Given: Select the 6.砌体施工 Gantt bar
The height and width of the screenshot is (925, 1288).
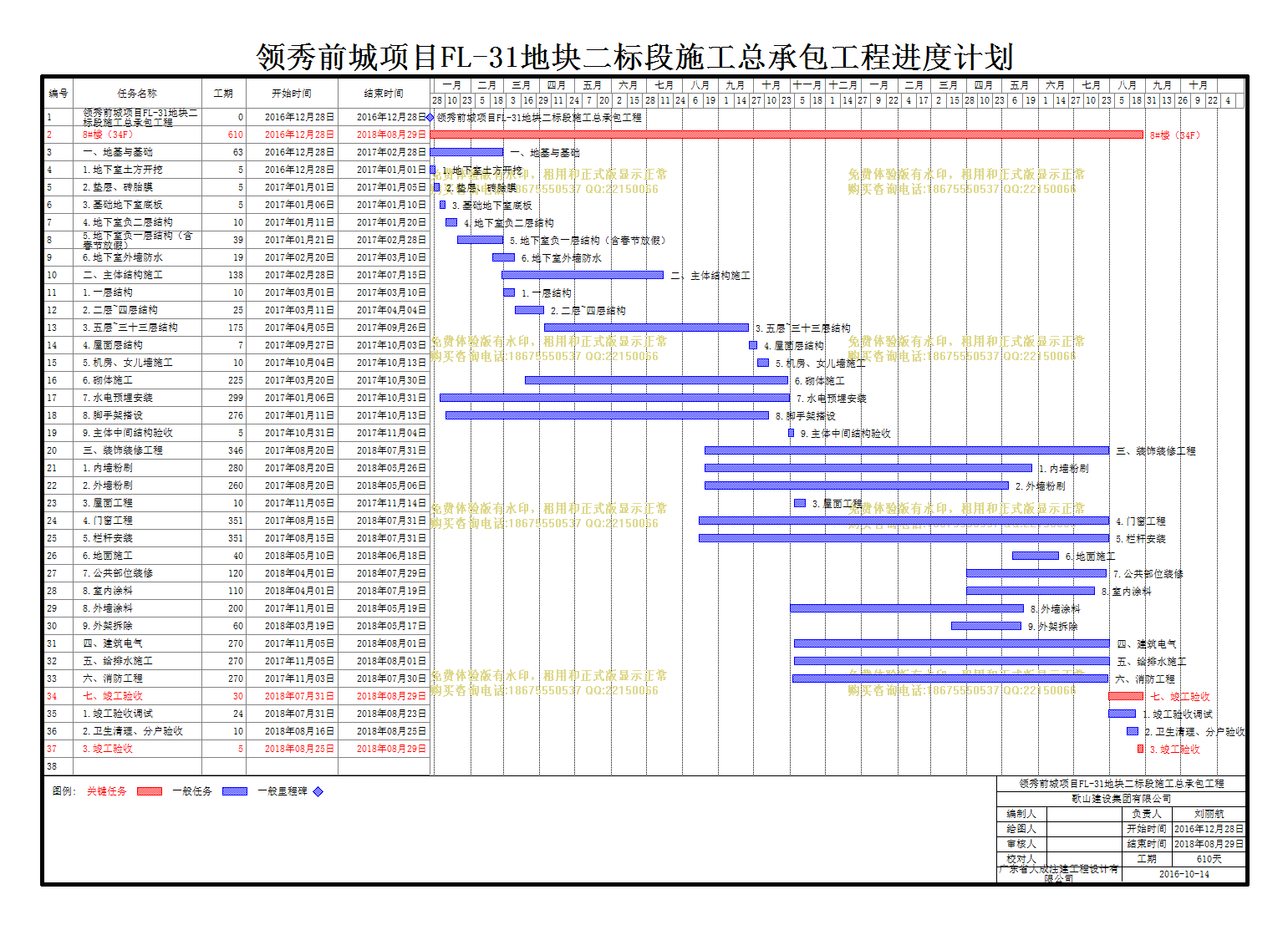Looking at the screenshot, I should click(x=656, y=380).
